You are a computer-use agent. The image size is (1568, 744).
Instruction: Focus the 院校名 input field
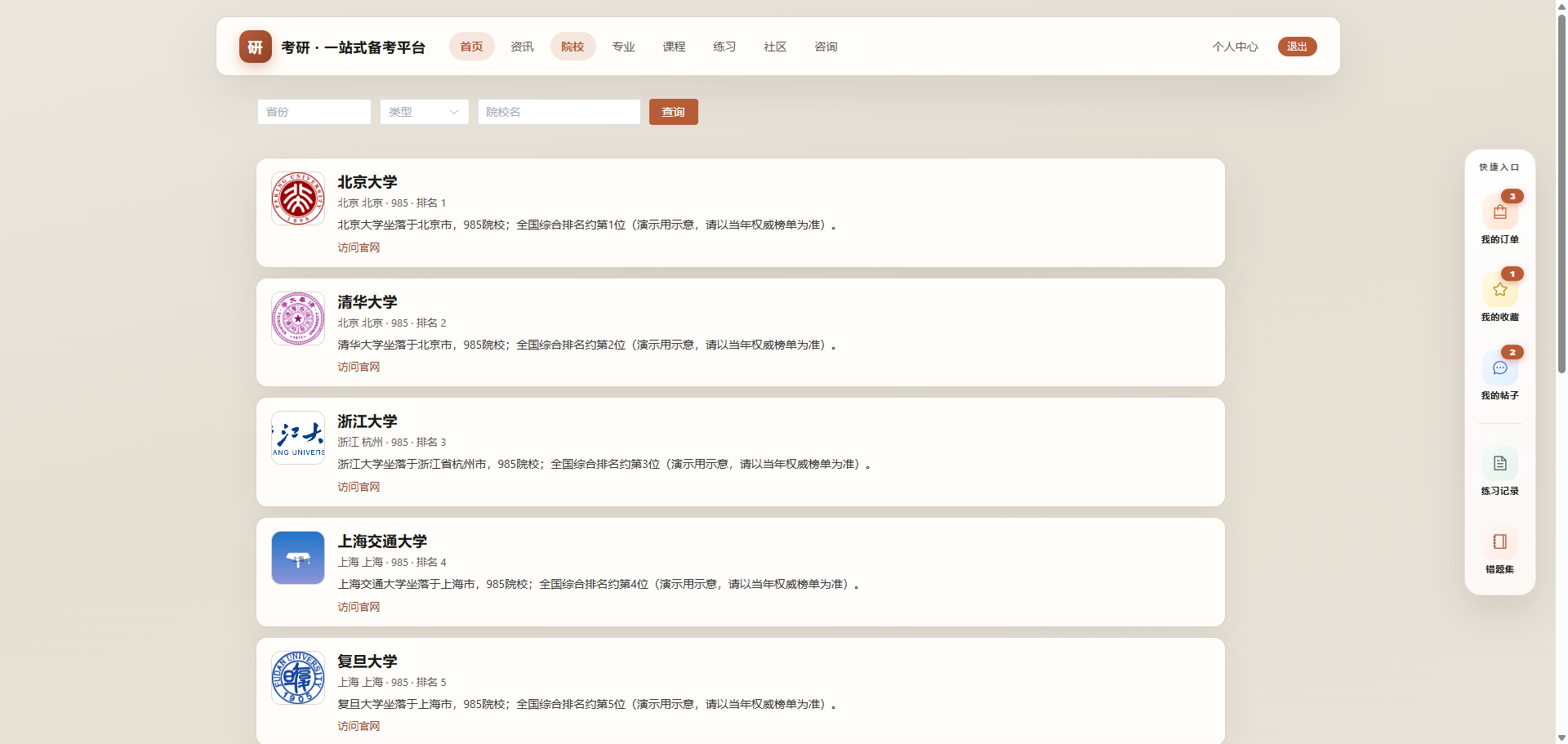[559, 112]
